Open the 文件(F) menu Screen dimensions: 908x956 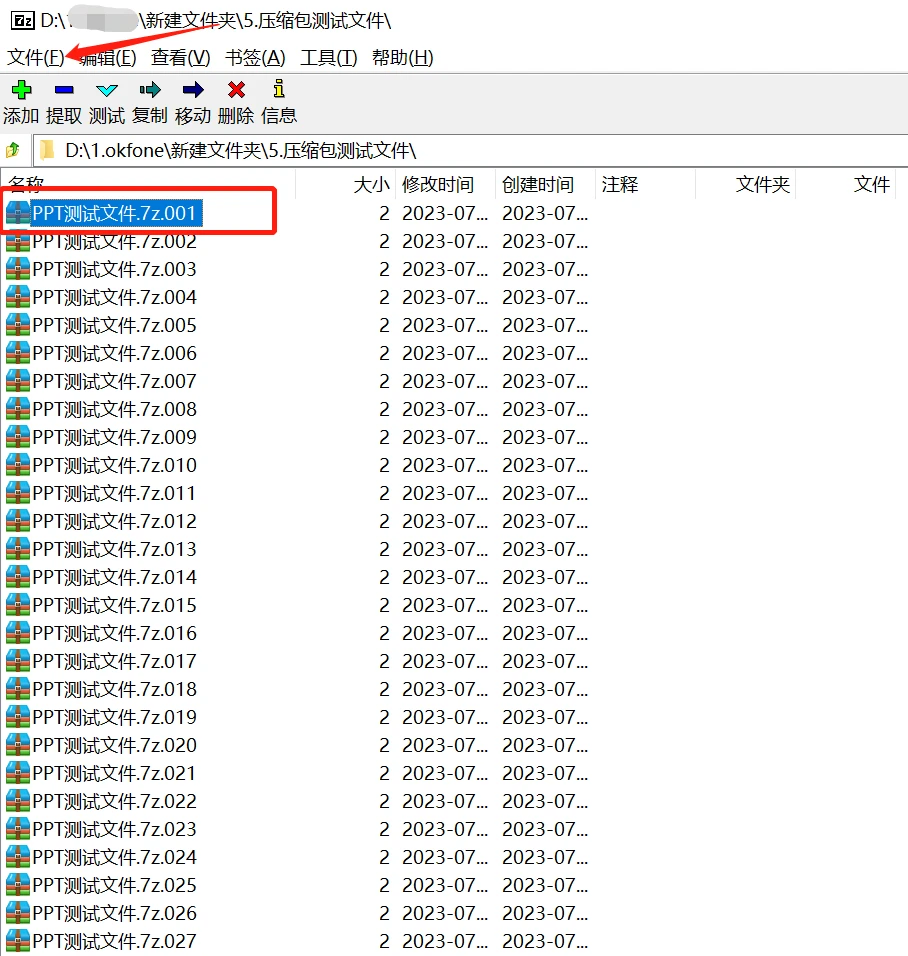[36, 58]
